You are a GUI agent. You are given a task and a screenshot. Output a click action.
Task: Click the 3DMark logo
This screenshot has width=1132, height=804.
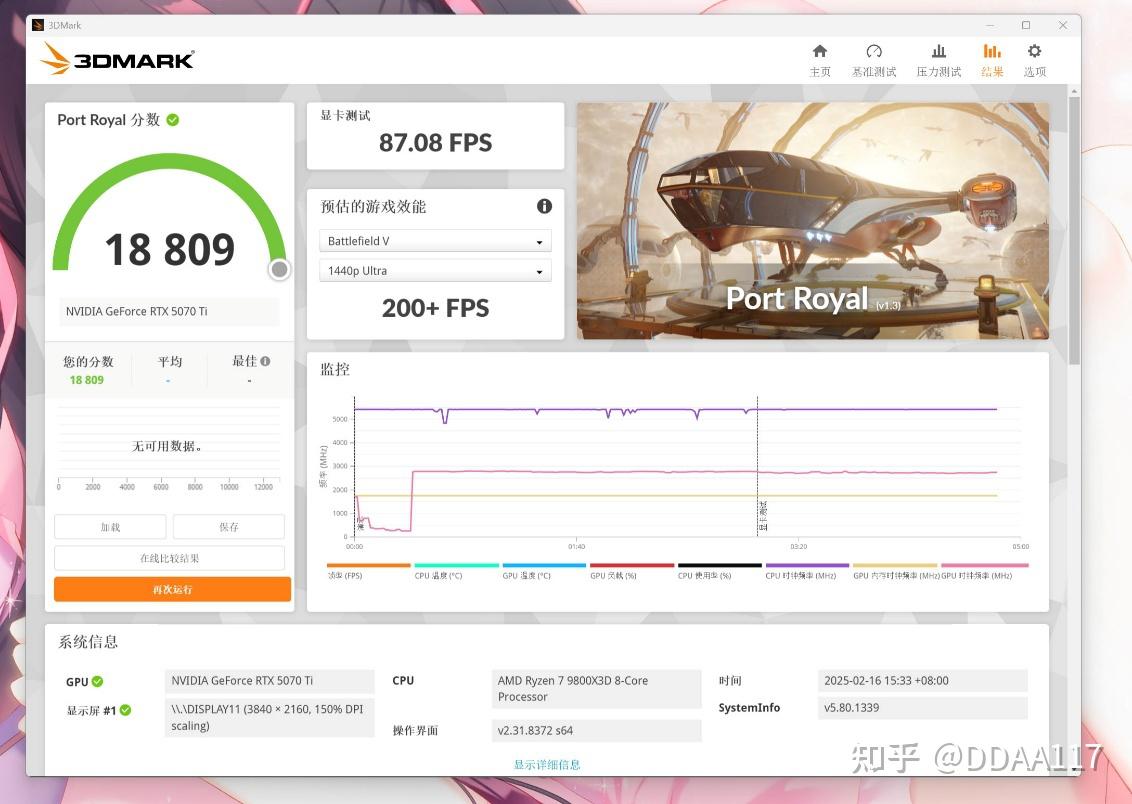pyautogui.click(x=118, y=58)
